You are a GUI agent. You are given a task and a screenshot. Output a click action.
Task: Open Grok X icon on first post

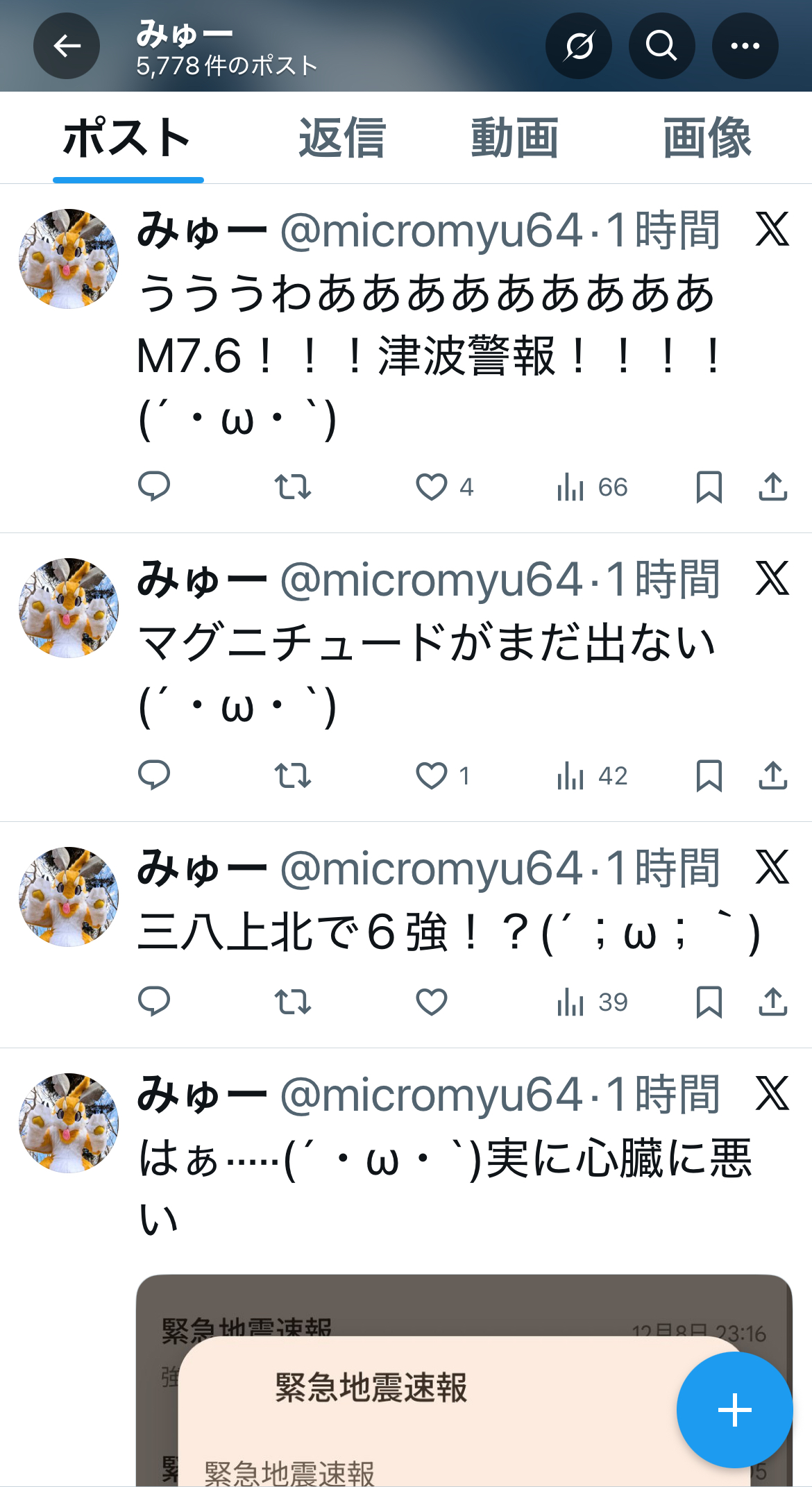click(772, 230)
